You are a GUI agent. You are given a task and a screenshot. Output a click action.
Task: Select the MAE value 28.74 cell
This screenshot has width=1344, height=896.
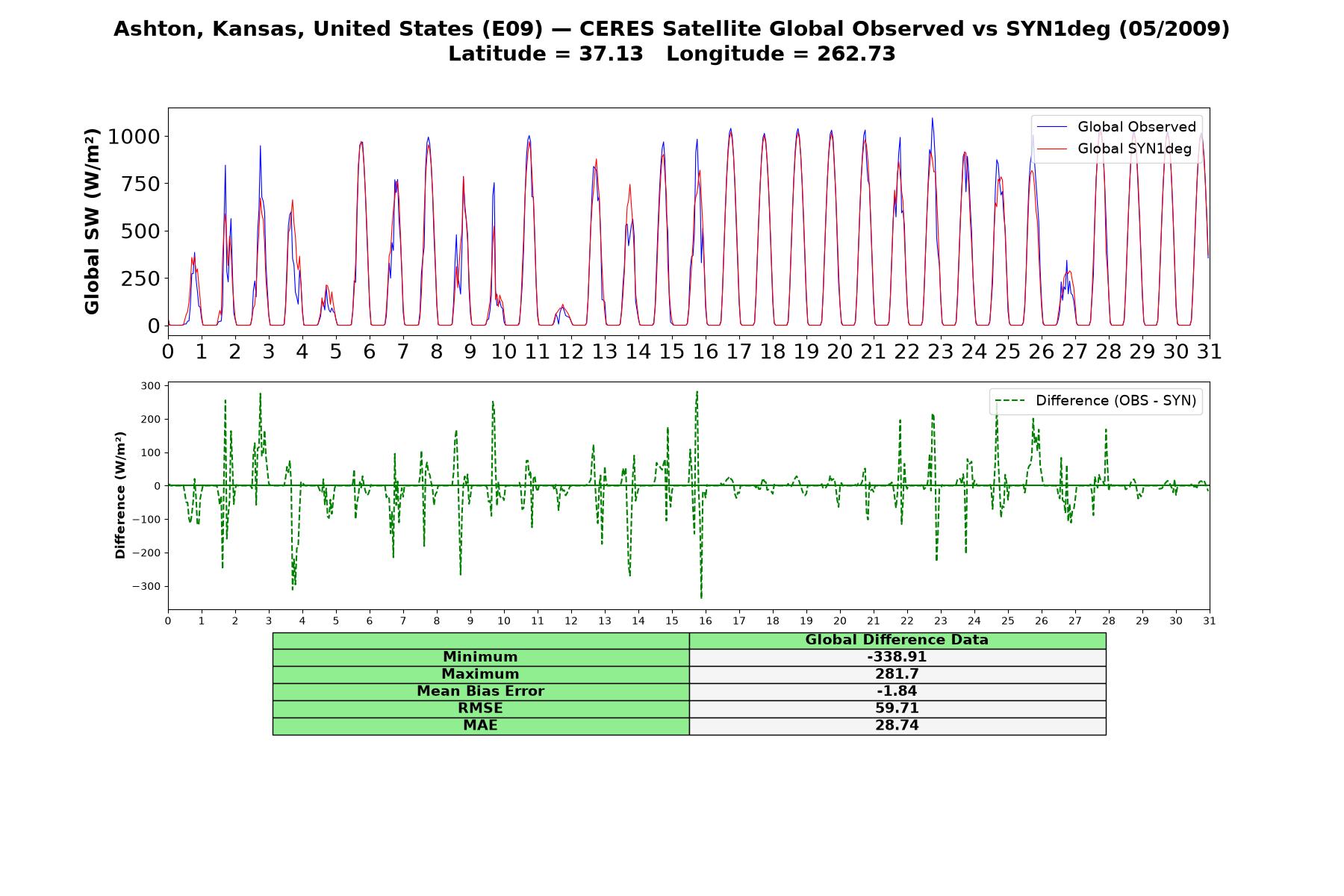897,726
